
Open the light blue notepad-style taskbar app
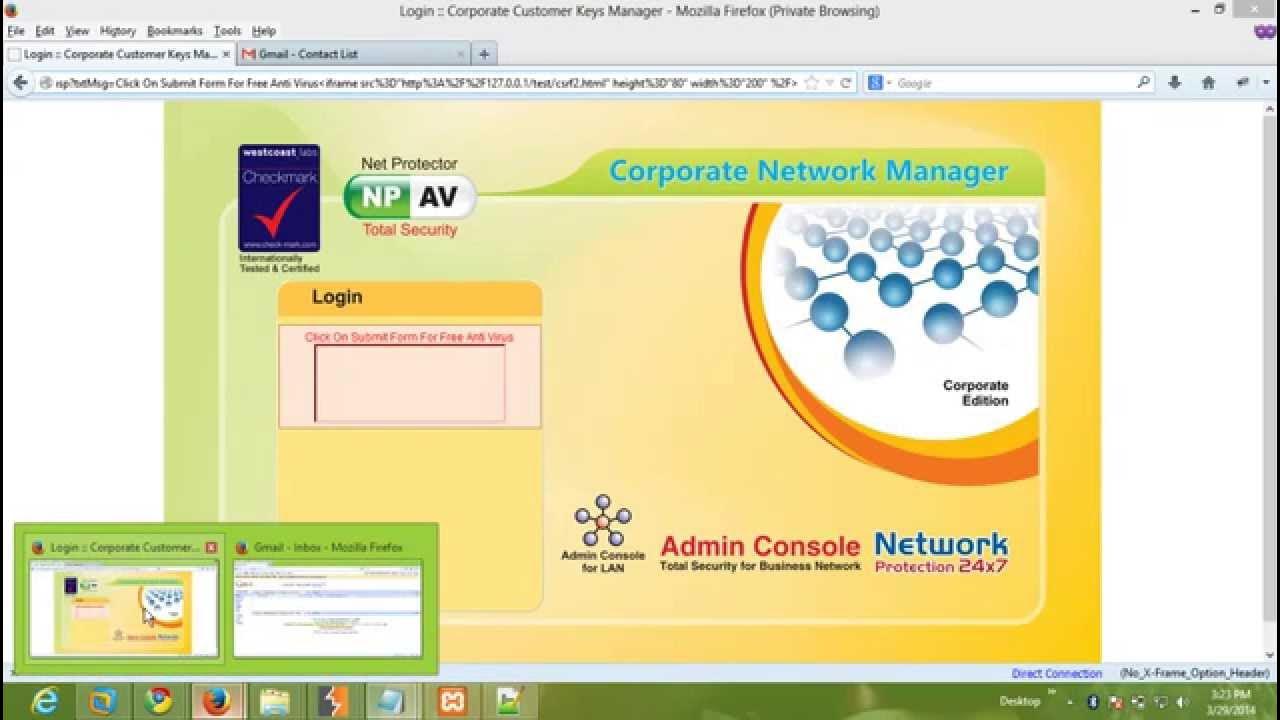390,701
